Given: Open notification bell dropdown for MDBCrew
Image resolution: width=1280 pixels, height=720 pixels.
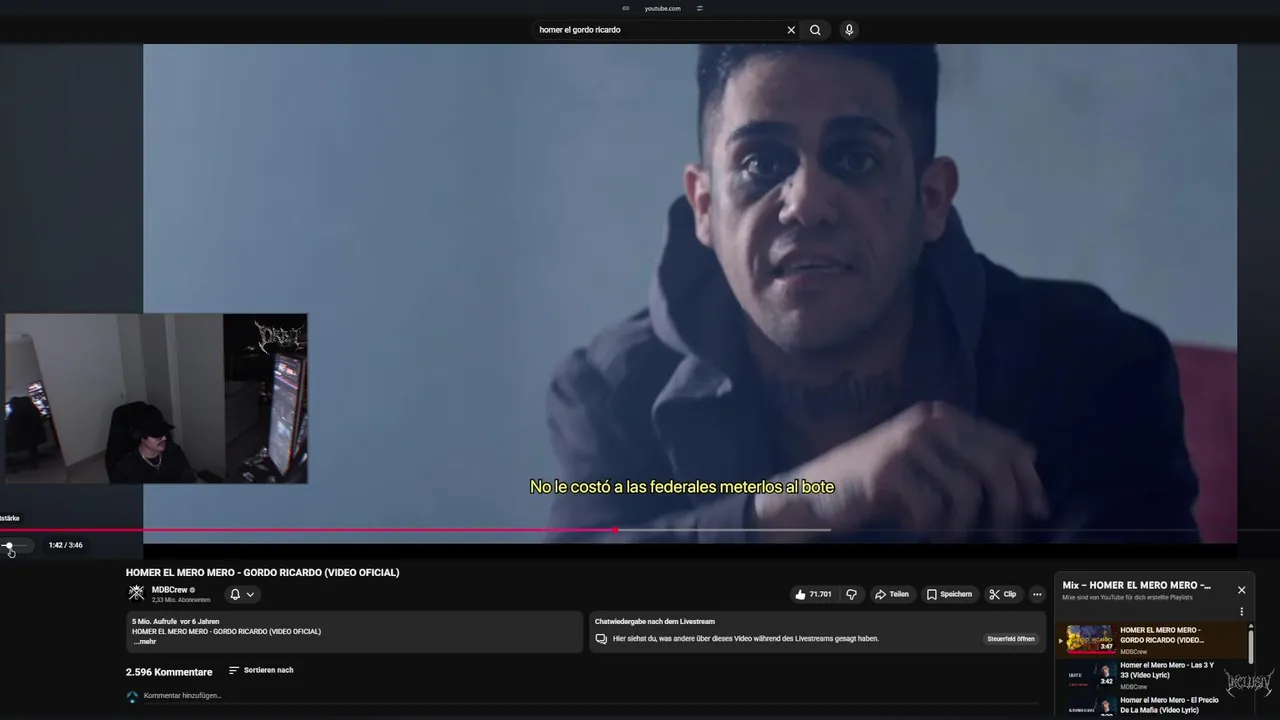Looking at the screenshot, I should point(242,594).
